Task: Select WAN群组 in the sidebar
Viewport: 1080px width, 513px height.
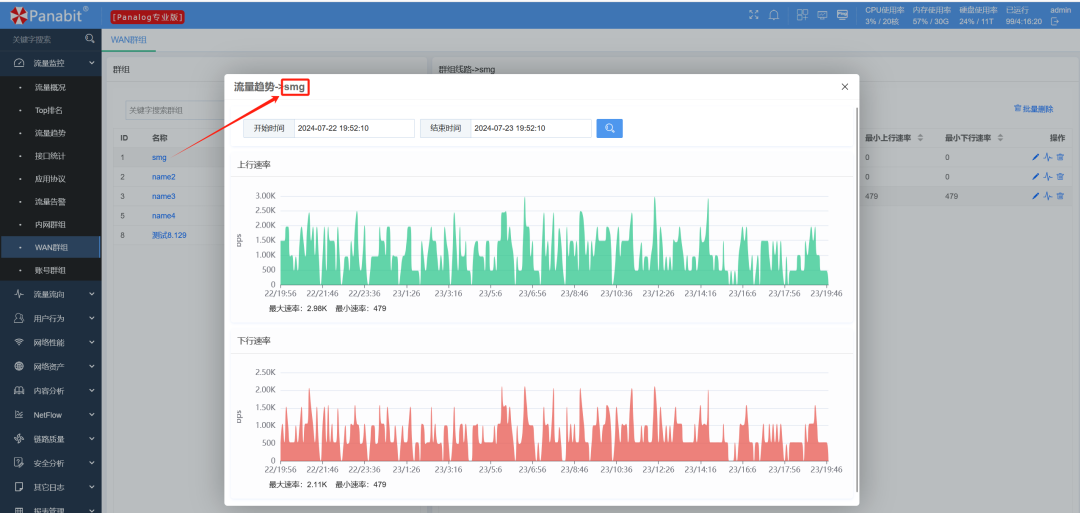Action: (x=52, y=247)
